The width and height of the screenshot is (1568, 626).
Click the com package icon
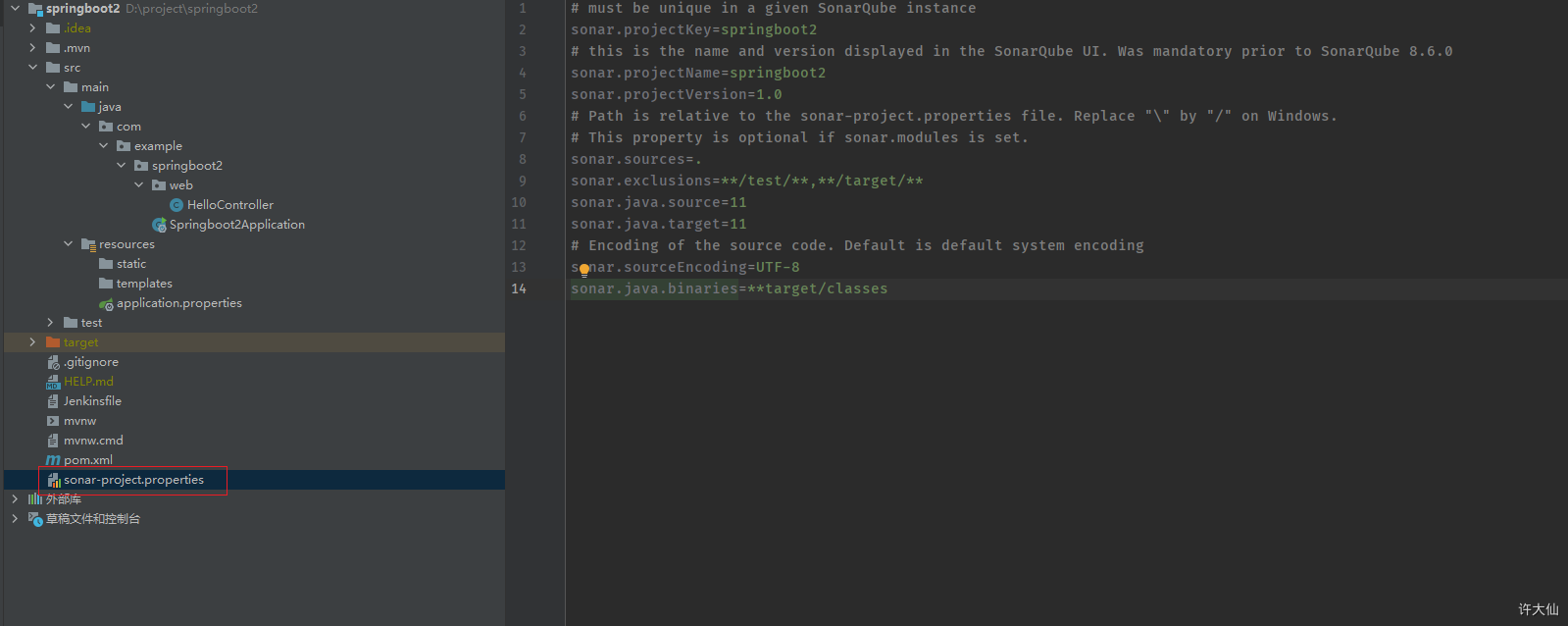click(106, 127)
